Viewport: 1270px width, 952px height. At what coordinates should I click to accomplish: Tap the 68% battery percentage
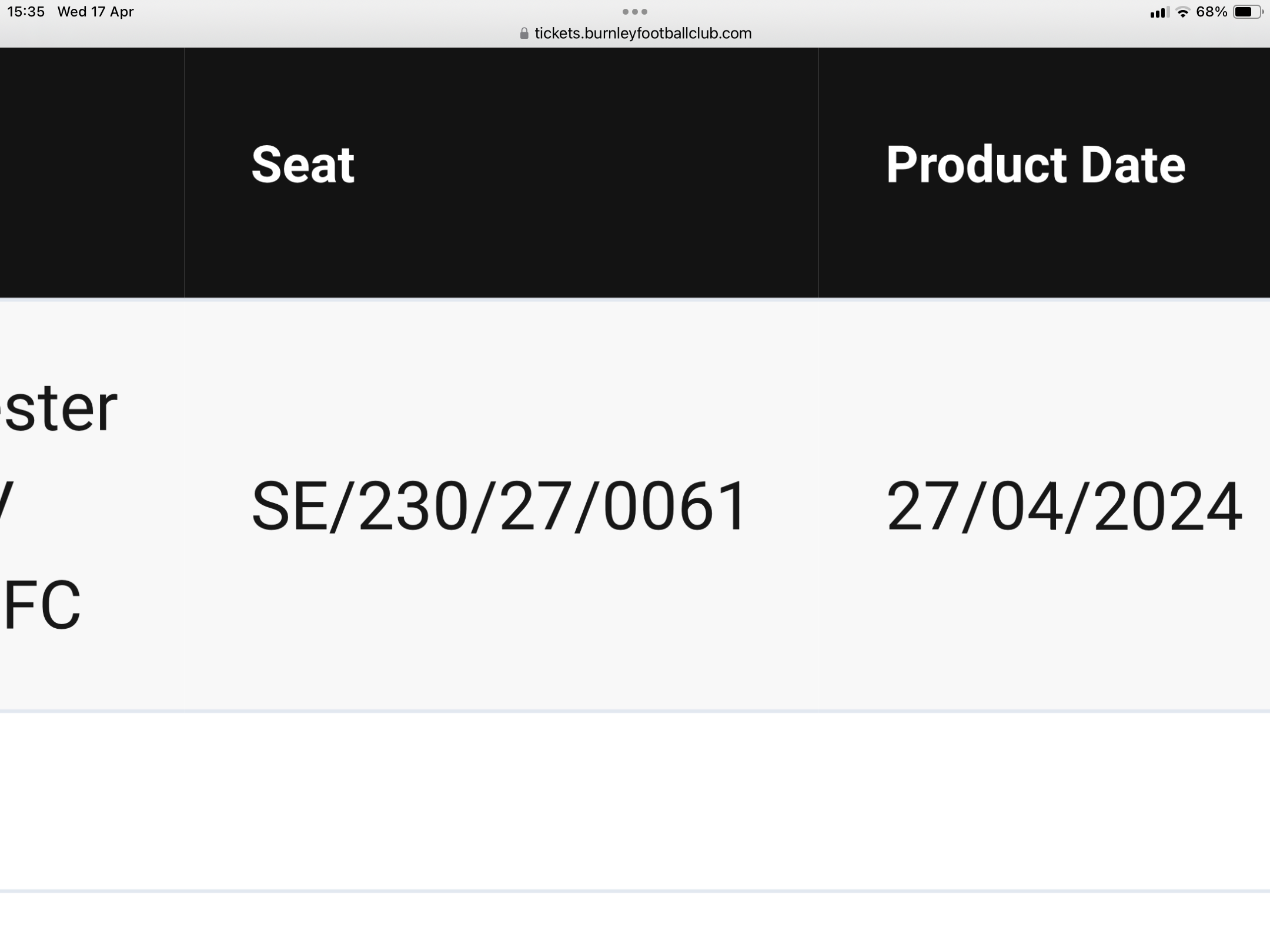click(x=1211, y=12)
